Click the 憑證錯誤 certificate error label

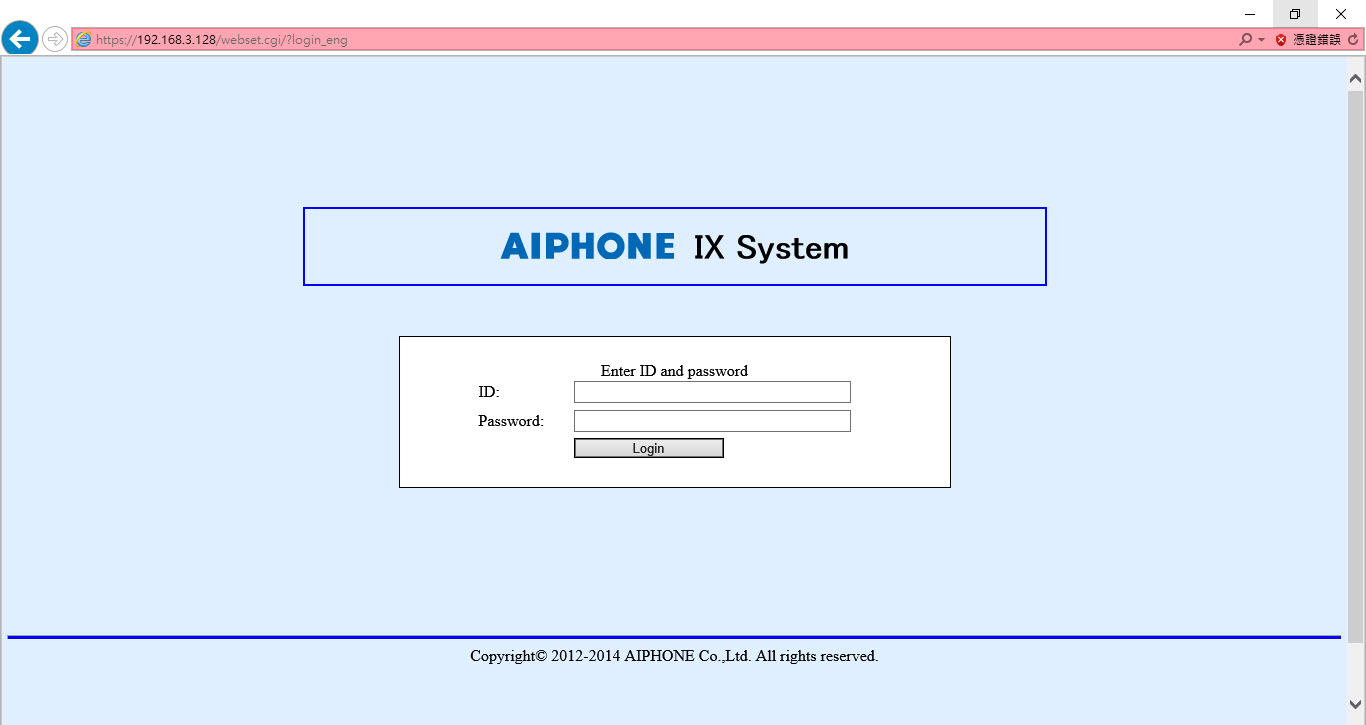point(1316,40)
